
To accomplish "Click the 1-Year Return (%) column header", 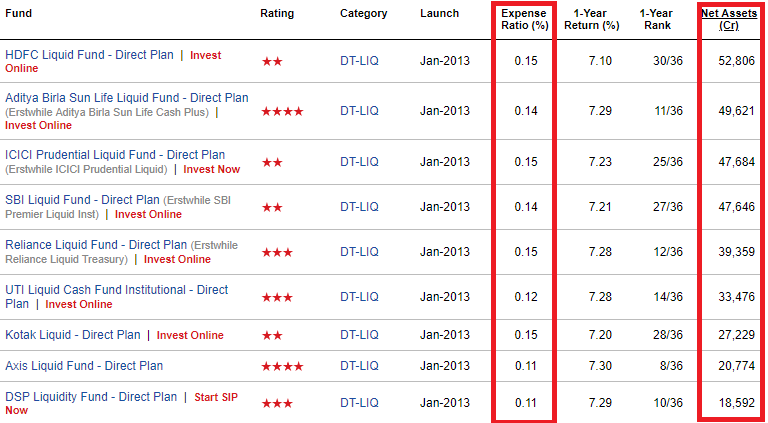I will (592, 20).
